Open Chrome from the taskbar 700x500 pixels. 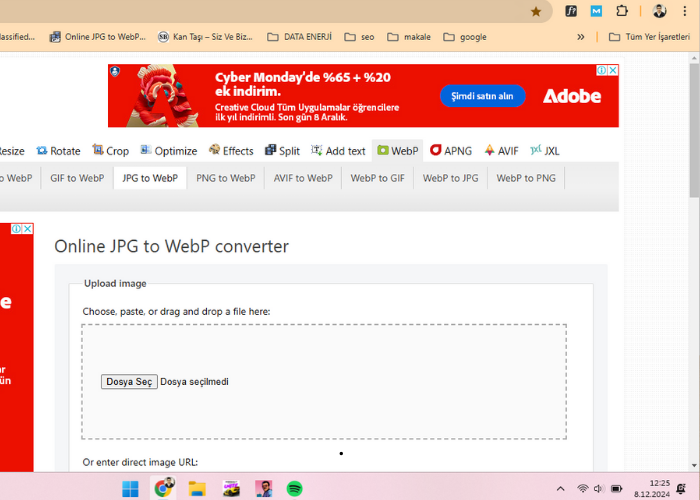163,488
